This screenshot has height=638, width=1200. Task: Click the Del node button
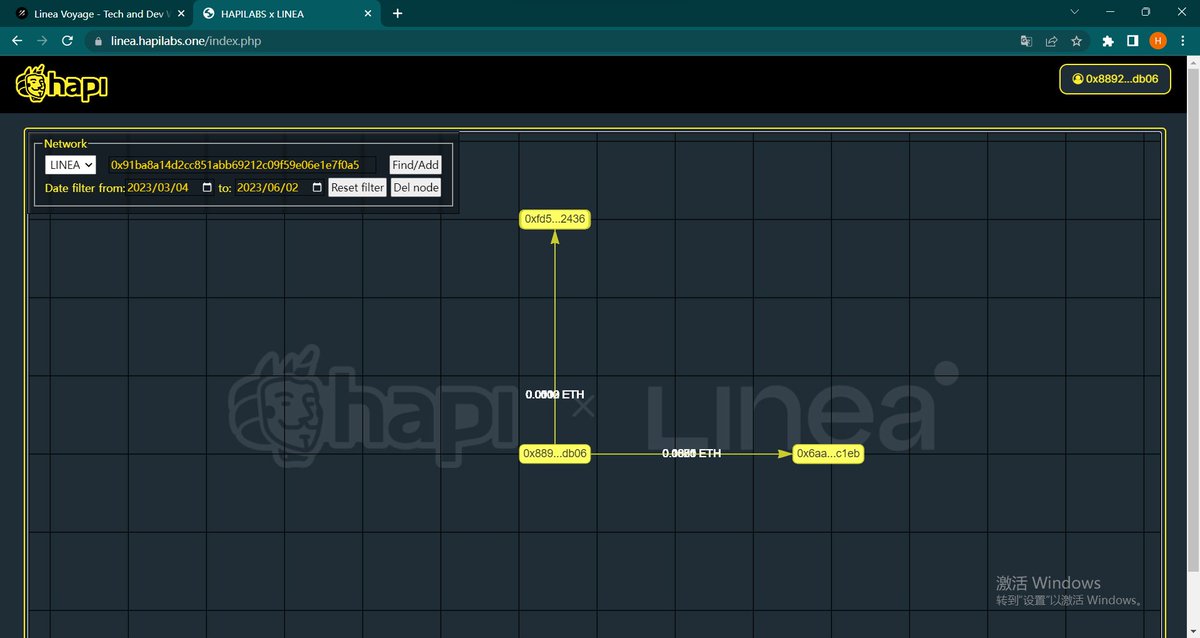pos(416,188)
